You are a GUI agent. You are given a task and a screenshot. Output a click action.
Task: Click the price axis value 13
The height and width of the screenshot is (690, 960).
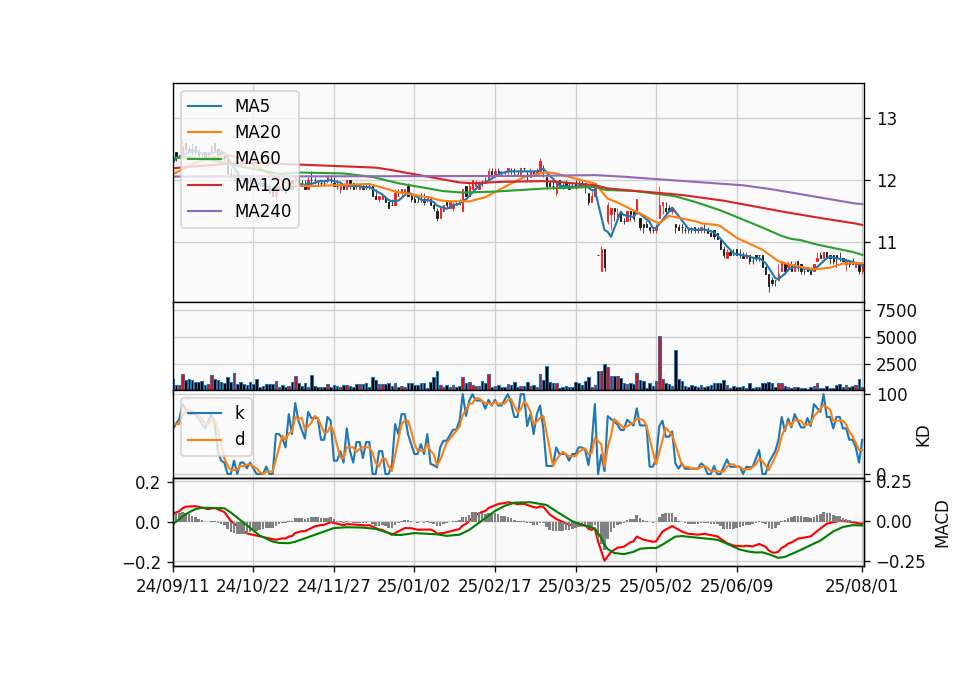pyautogui.click(x=887, y=119)
